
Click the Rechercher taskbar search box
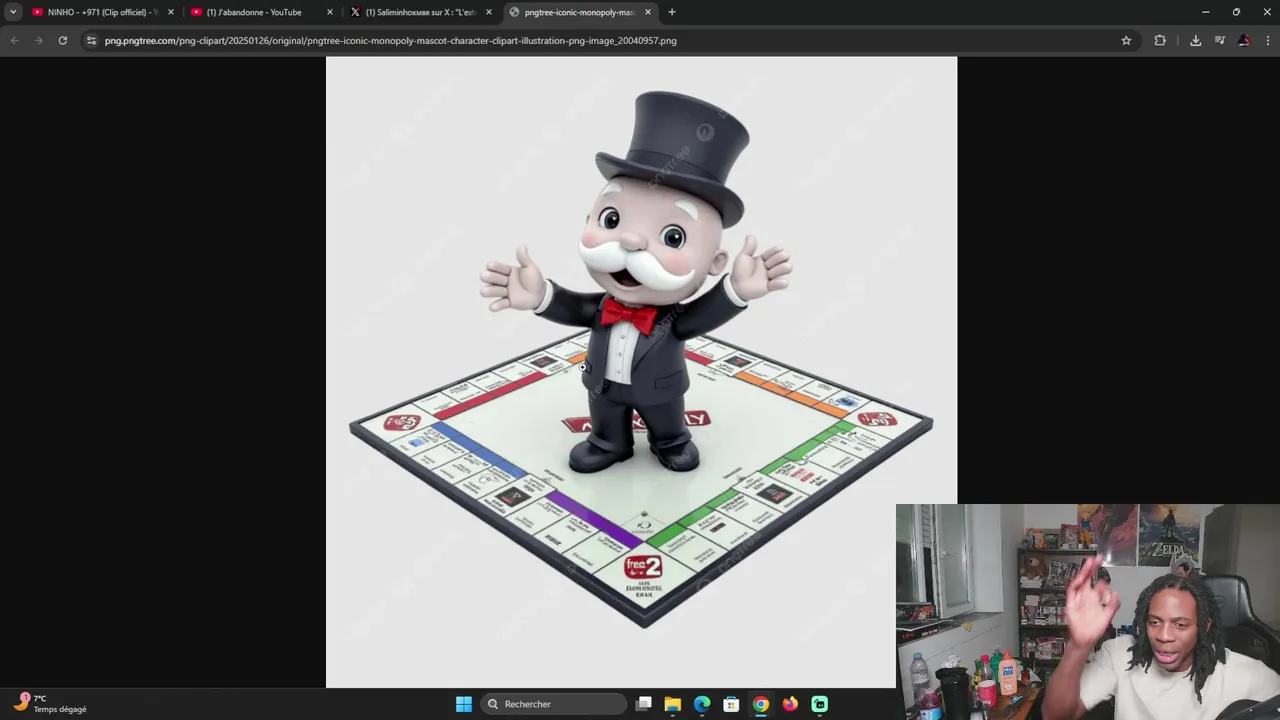pyautogui.click(x=553, y=704)
